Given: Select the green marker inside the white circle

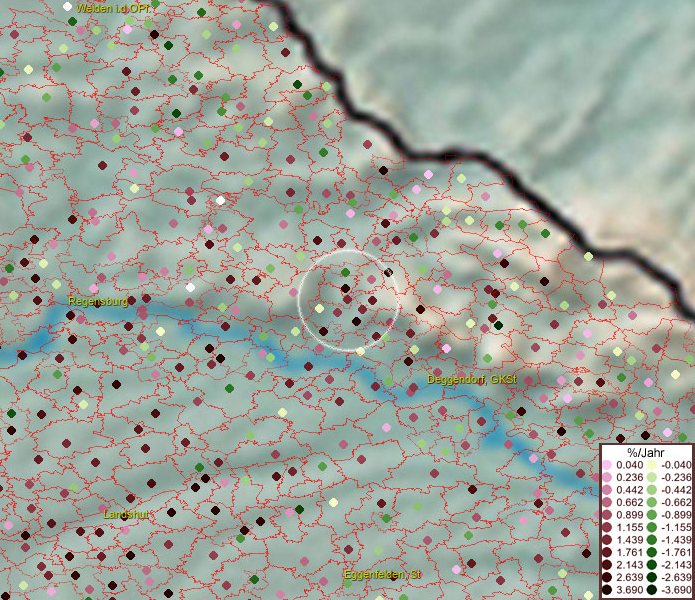Looking at the screenshot, I should click(x=346, y=272).
